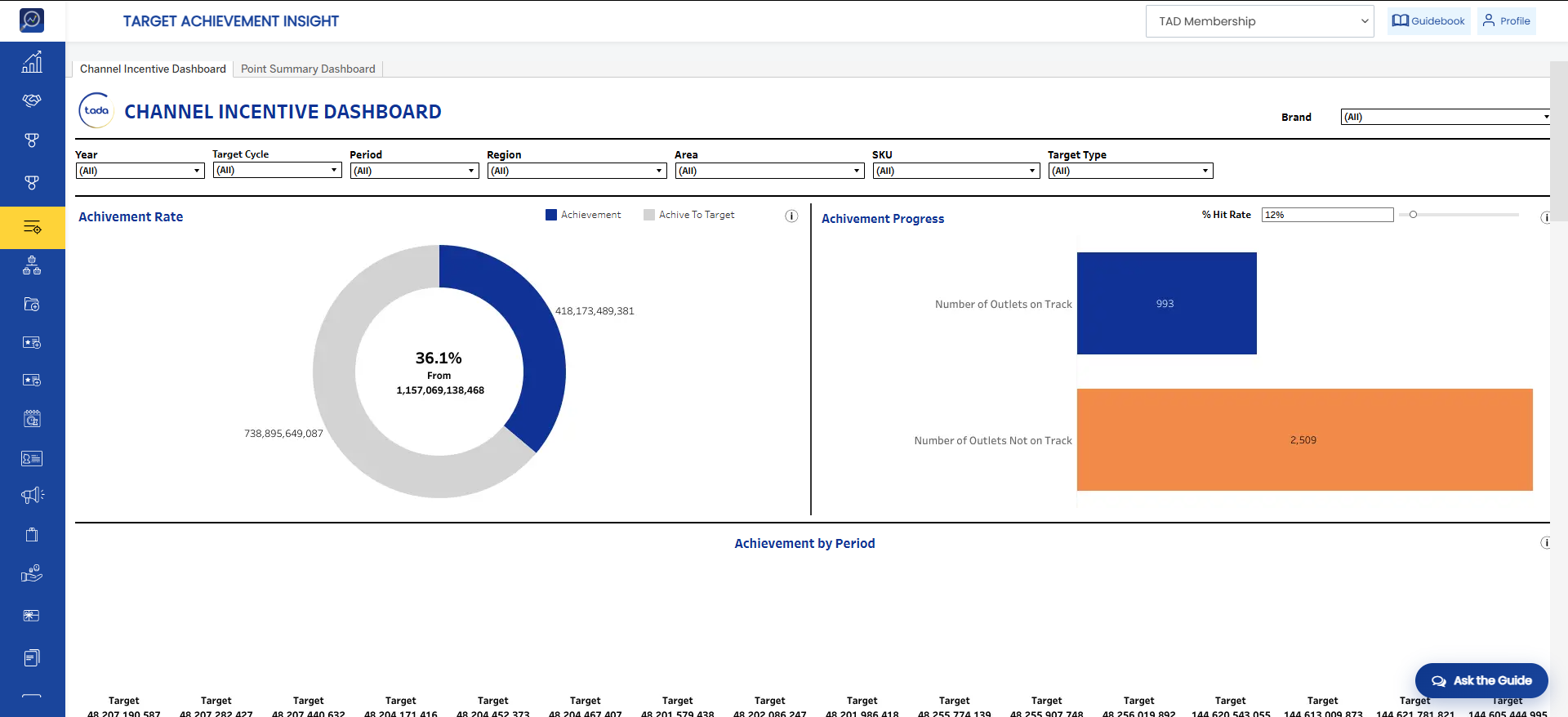Open the analytics chart sidebar icon

32,62
